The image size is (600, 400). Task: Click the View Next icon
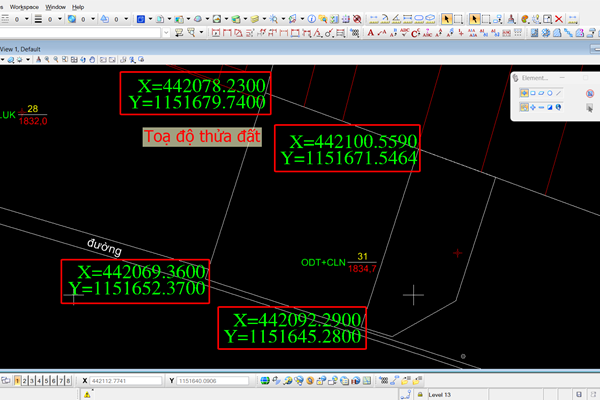point(112,60)
